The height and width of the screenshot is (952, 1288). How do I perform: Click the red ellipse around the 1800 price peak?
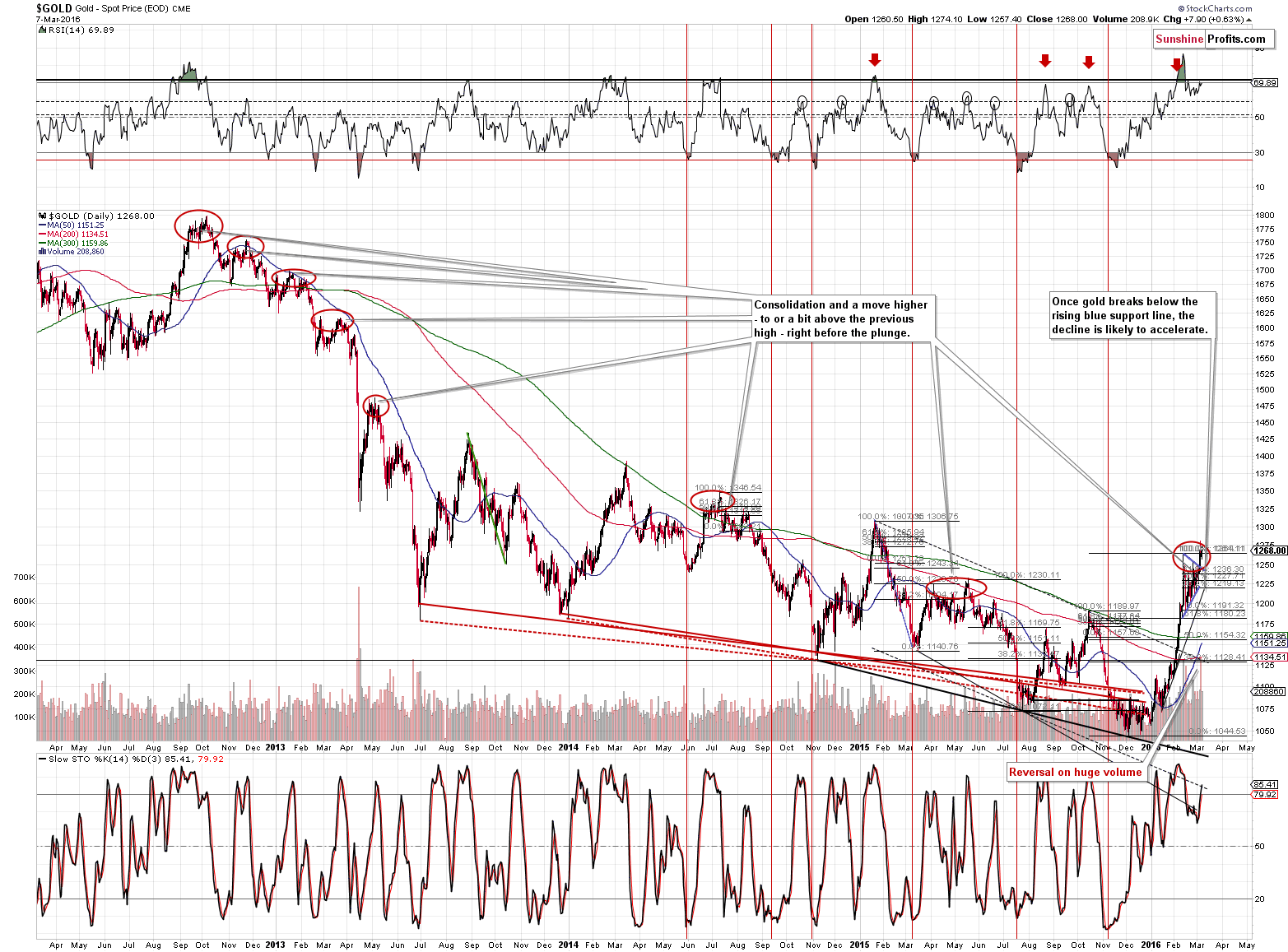pyautogui.click(x=198, y=226)
